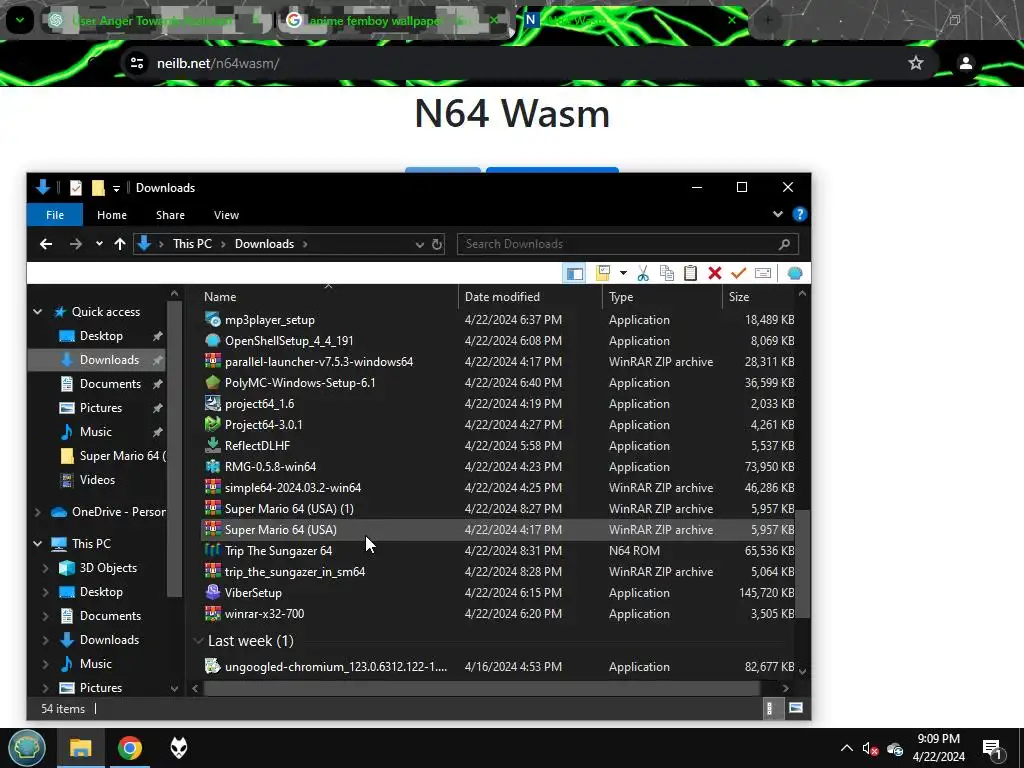
Task: Open the dropdown arrow next to folder options
Action: pyautogui.click(x=623, y=273)
